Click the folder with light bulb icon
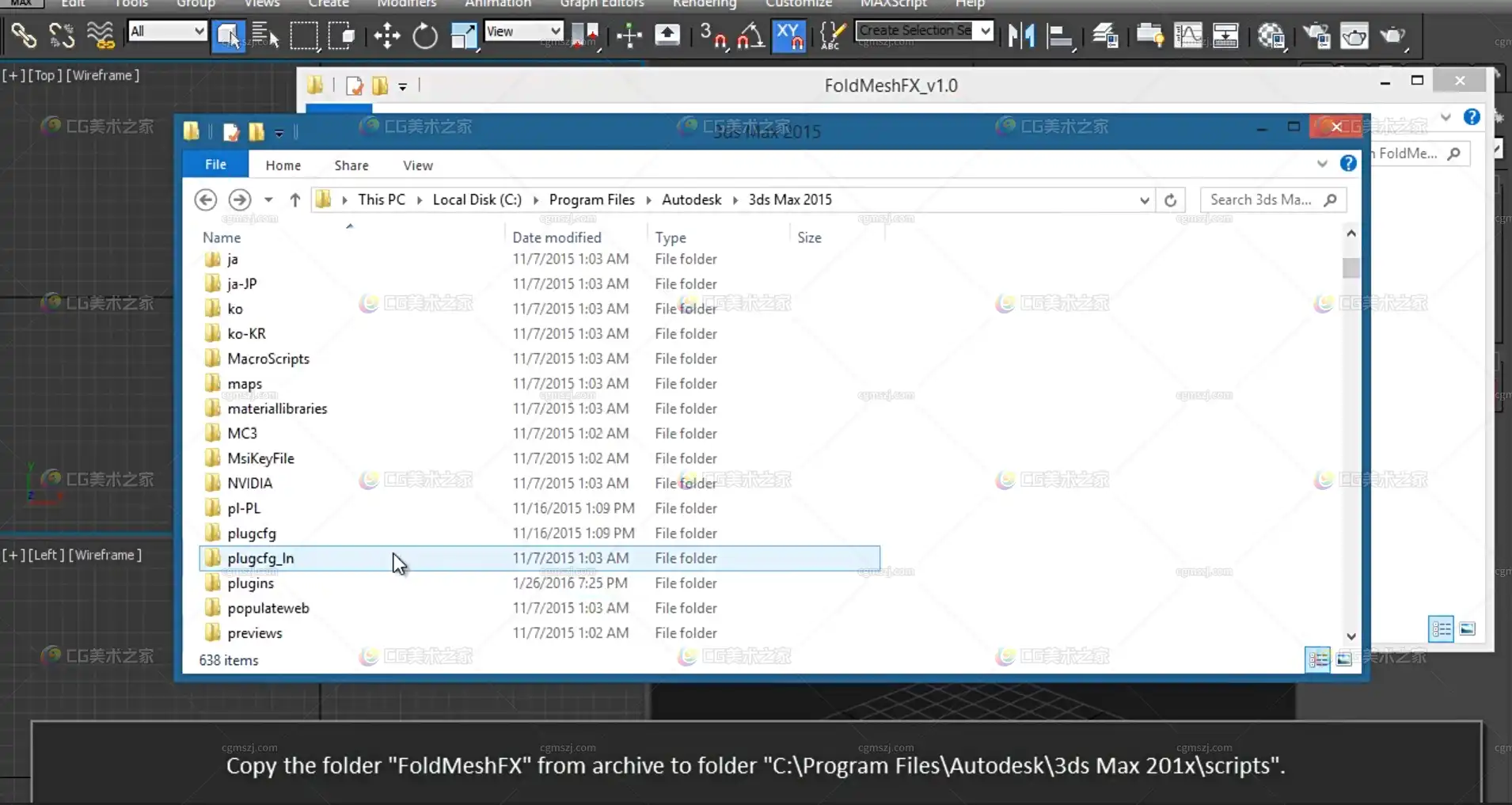The image size is (1512, 805). (x=1149, y=36)
